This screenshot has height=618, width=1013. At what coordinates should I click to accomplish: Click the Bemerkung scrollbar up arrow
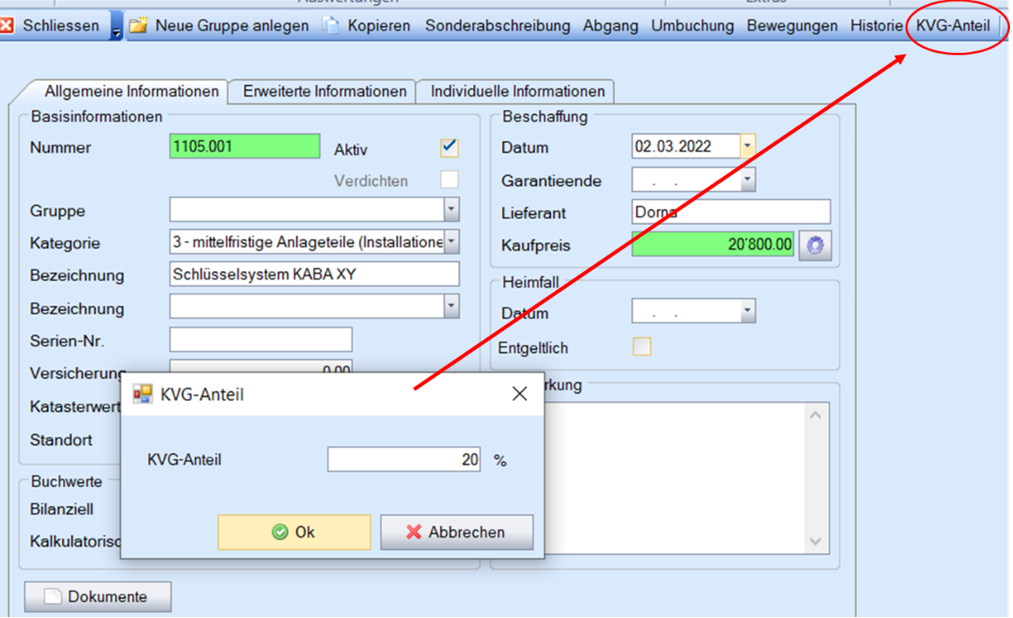[815, 415]
